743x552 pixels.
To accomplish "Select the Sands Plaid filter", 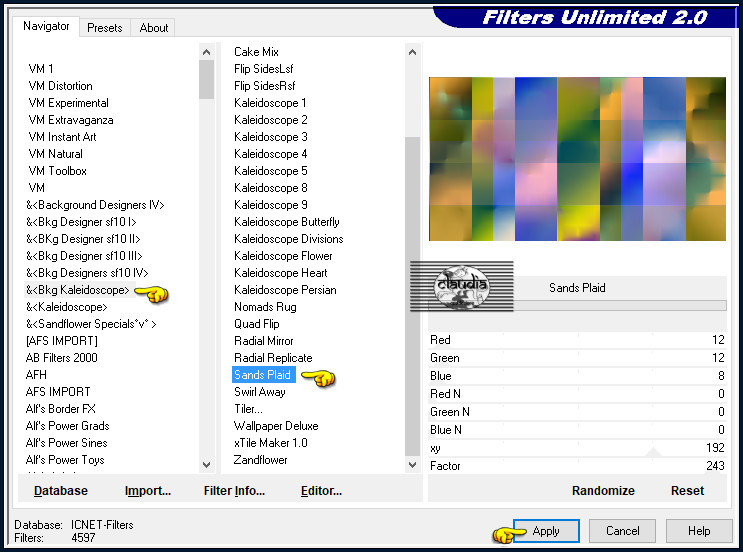I will click(263, 375).
